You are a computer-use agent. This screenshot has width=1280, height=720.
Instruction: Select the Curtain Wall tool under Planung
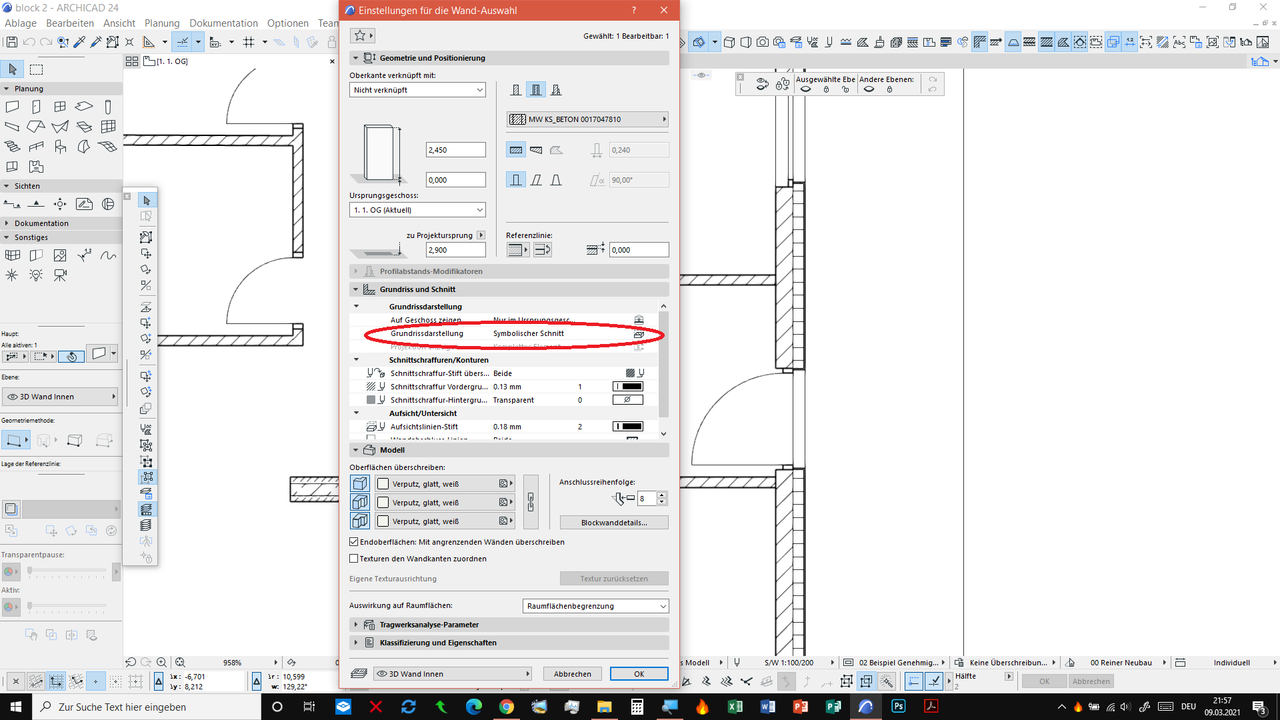click(108, 127)
